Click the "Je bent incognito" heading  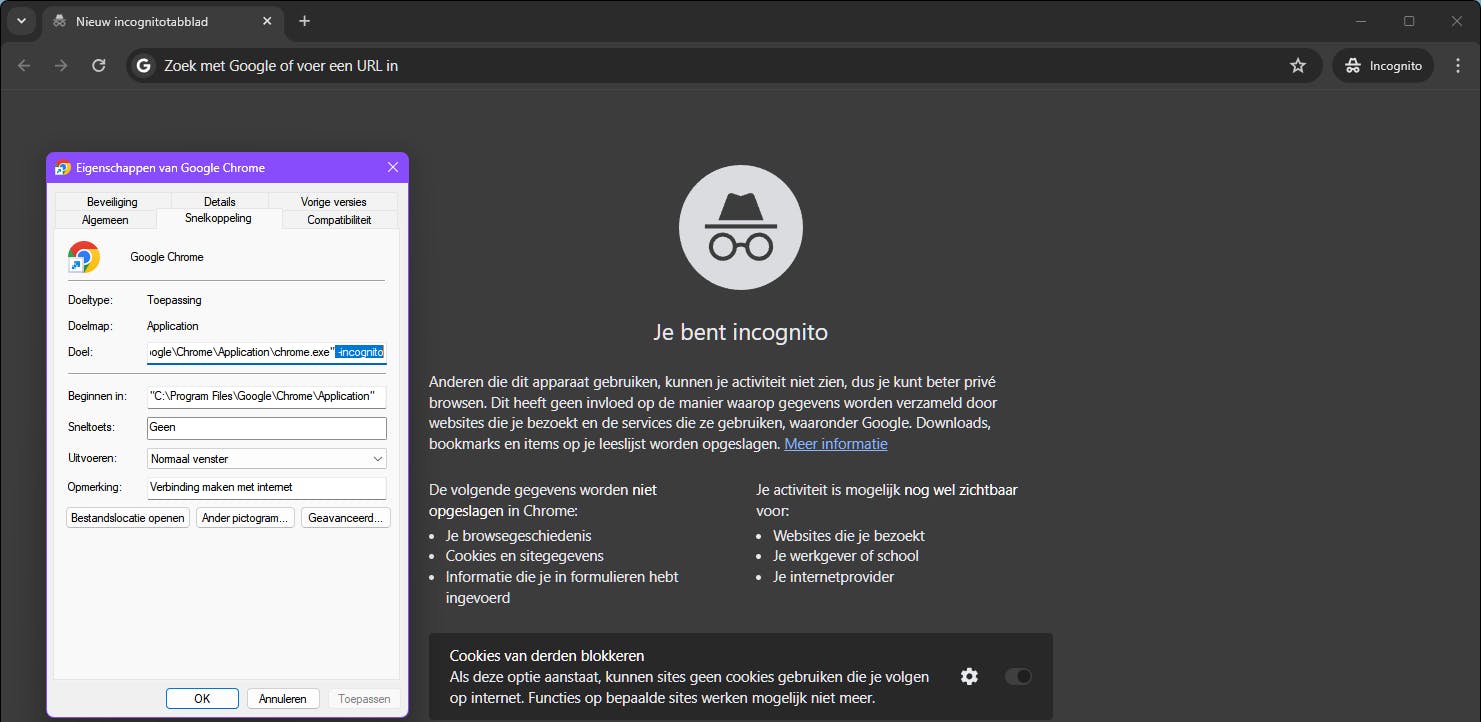(740, 332)
